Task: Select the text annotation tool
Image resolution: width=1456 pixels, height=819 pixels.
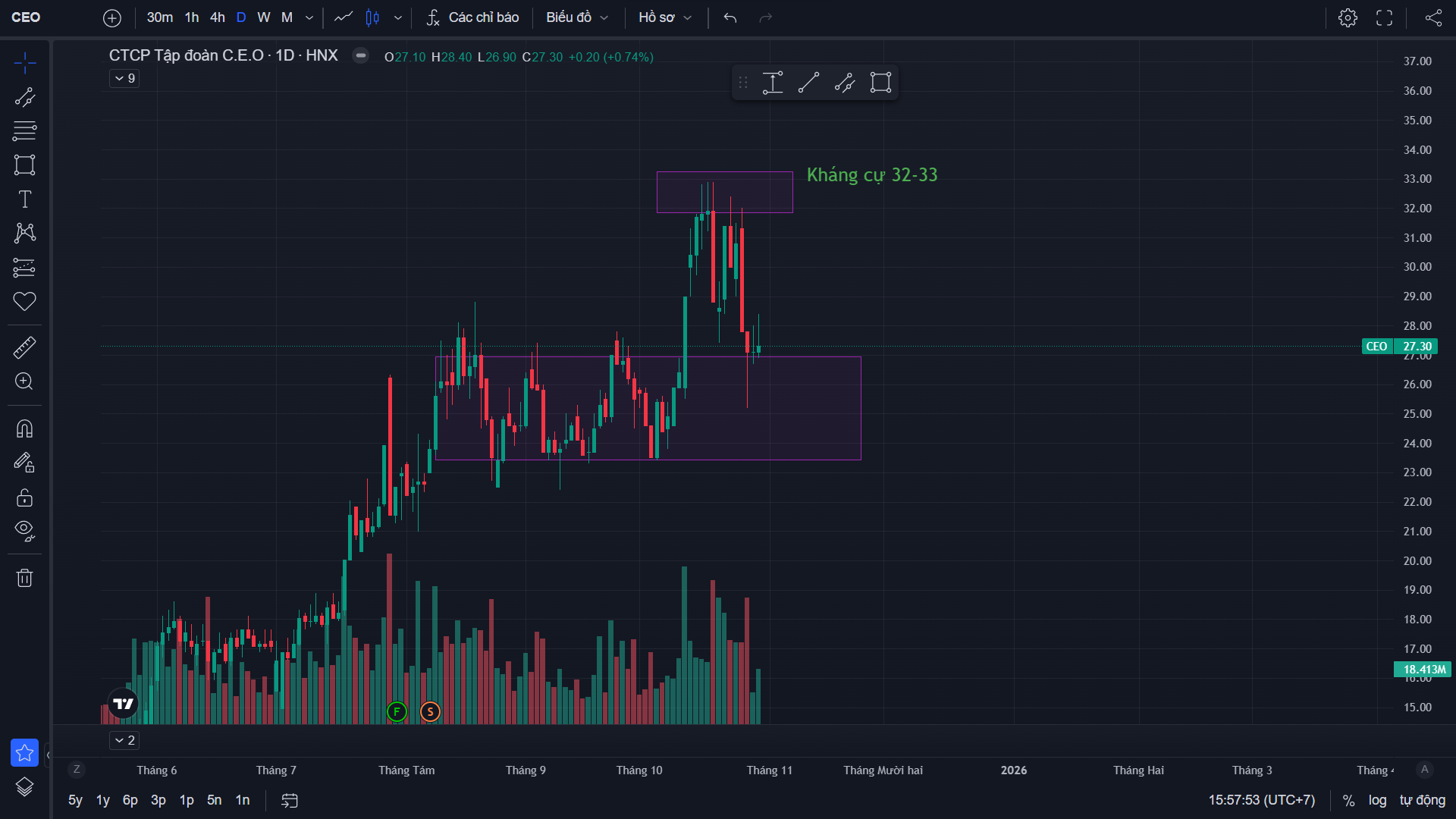Action: point(24,199)
